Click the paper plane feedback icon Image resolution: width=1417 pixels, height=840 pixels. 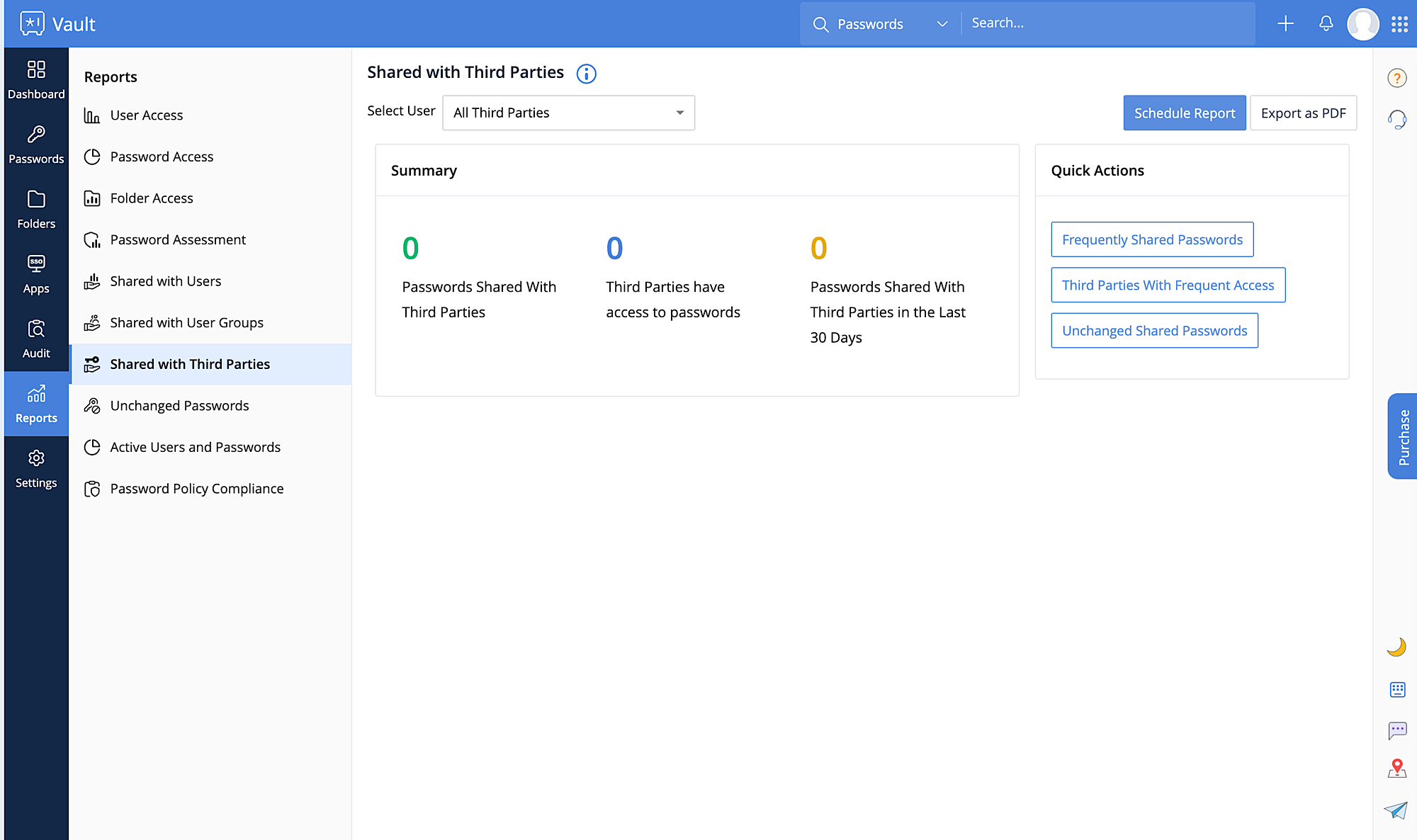click(x=1396, y=810)
